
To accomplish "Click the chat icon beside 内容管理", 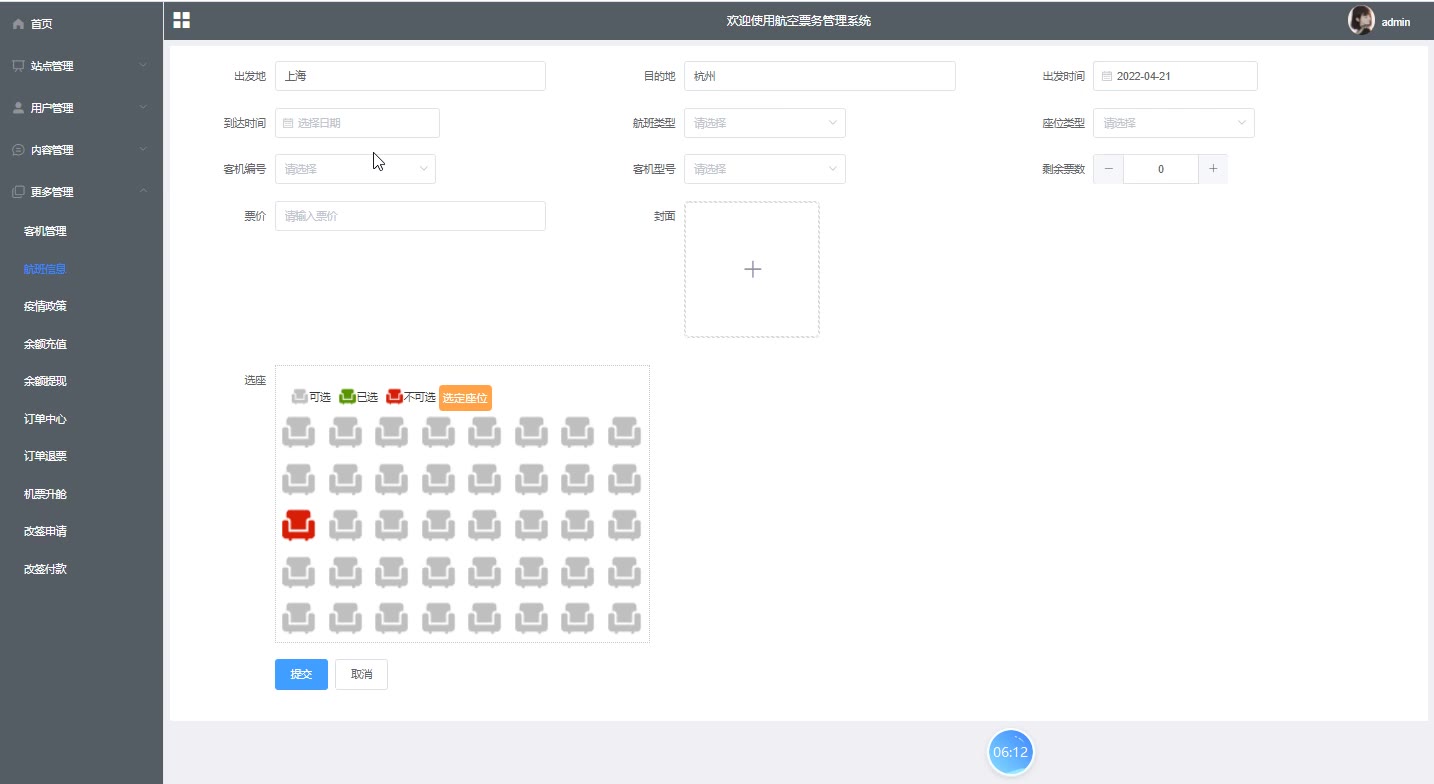I will [x=18, y=150].
